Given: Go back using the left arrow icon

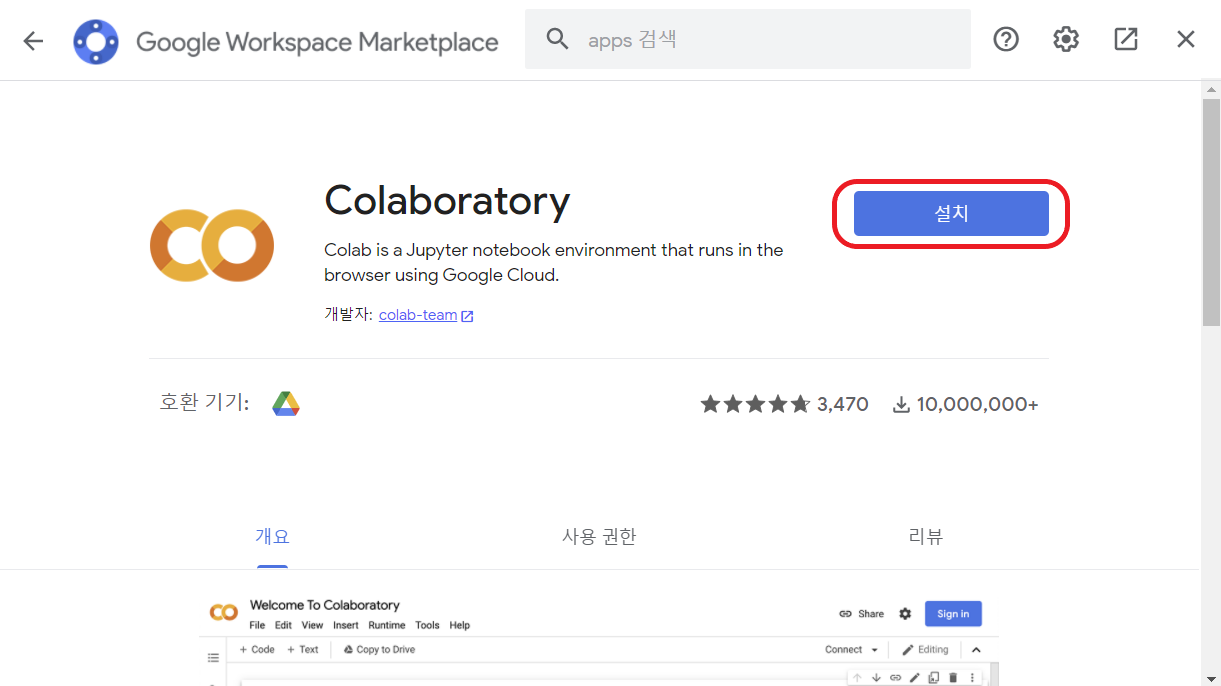Looking at the screenshot, I should tap(34, 40).
